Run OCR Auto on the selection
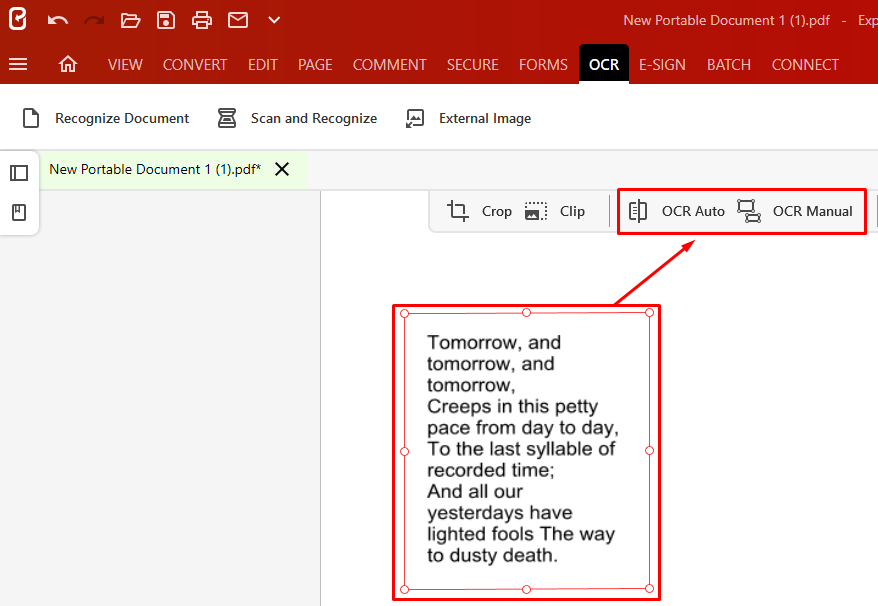The width and height of the screenshot is (878, 606). click(676, 211)
